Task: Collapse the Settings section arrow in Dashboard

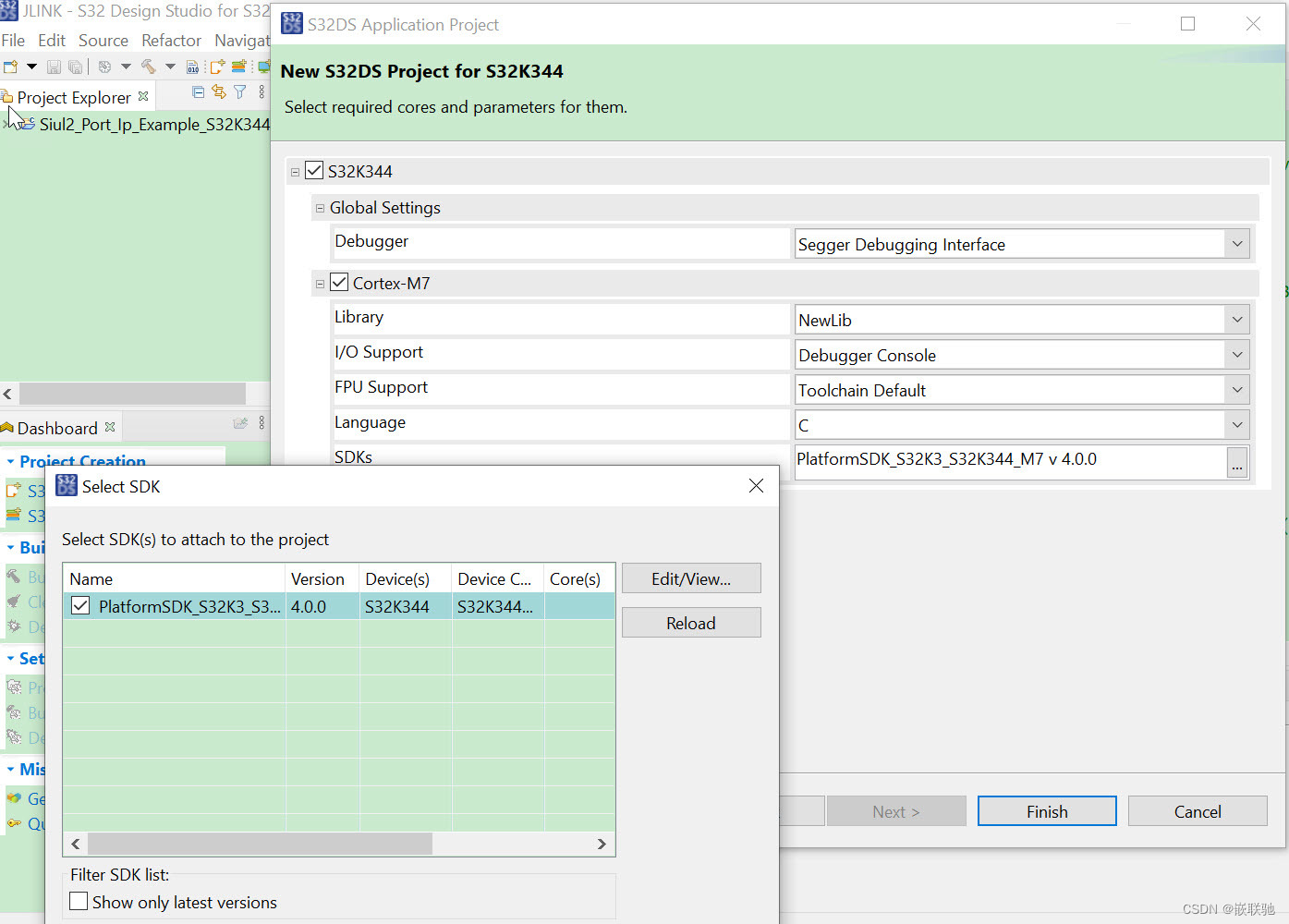Action: coord(10,658)
